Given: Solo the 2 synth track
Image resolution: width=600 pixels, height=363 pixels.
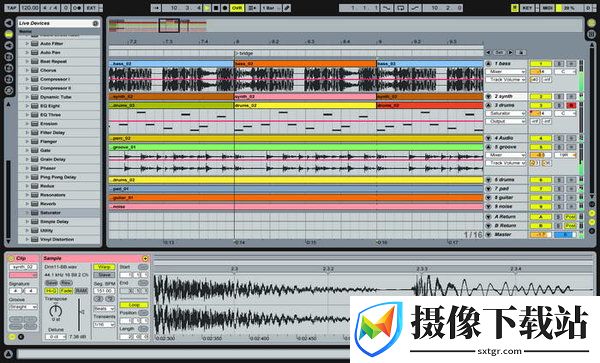Looking at the screenshot, I should click(x=559, y=96).
